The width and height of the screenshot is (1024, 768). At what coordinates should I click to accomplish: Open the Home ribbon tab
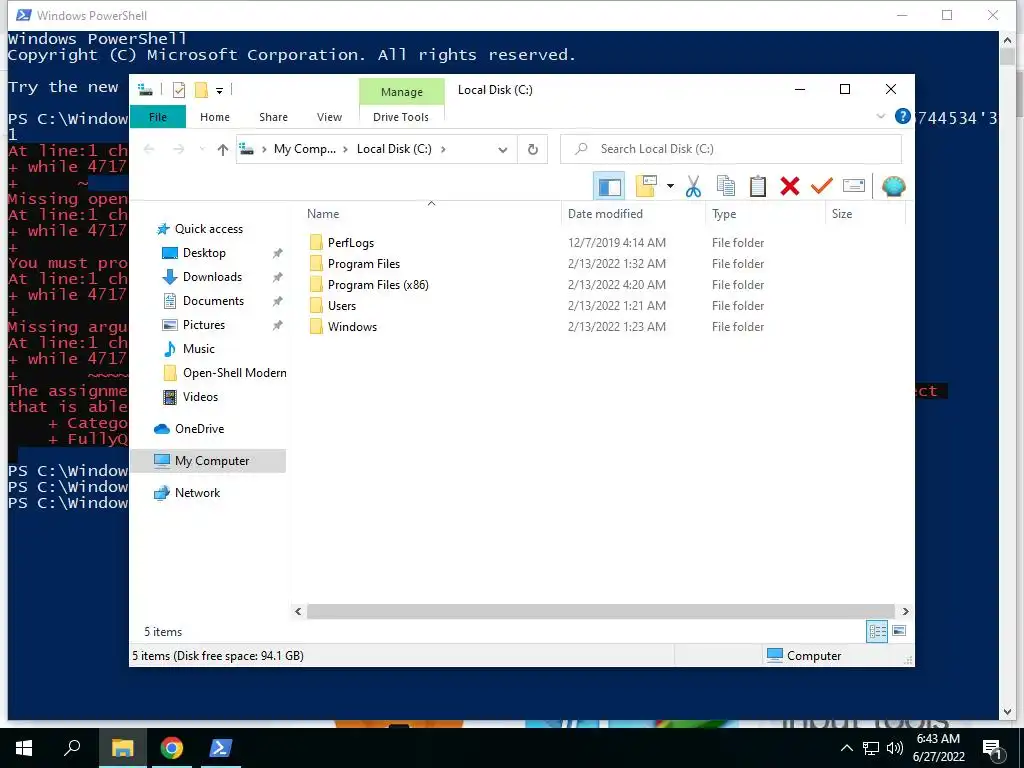[x=215, y=117]
